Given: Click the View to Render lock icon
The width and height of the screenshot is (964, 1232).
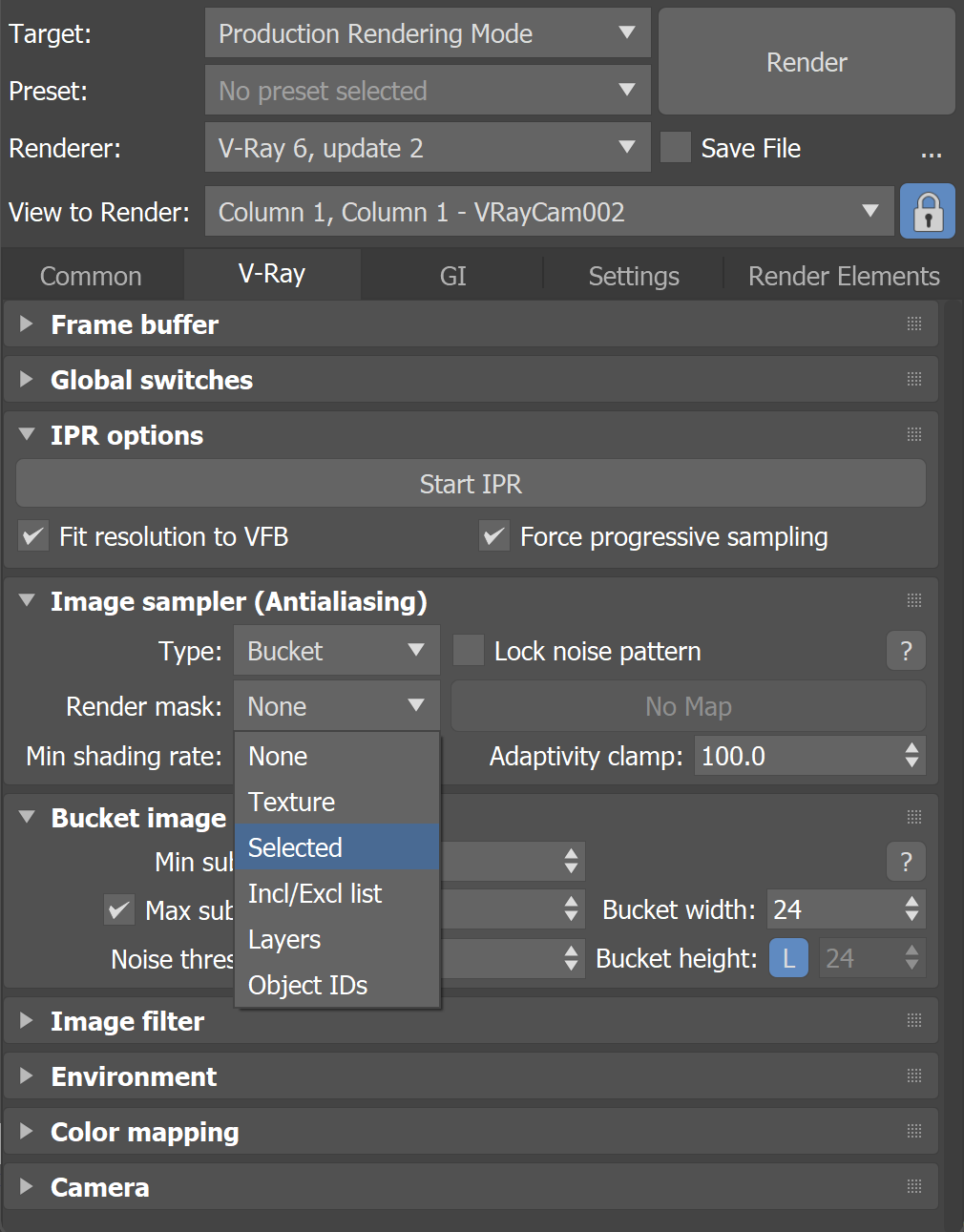Looking at the screenshot, I should point(927,211).
